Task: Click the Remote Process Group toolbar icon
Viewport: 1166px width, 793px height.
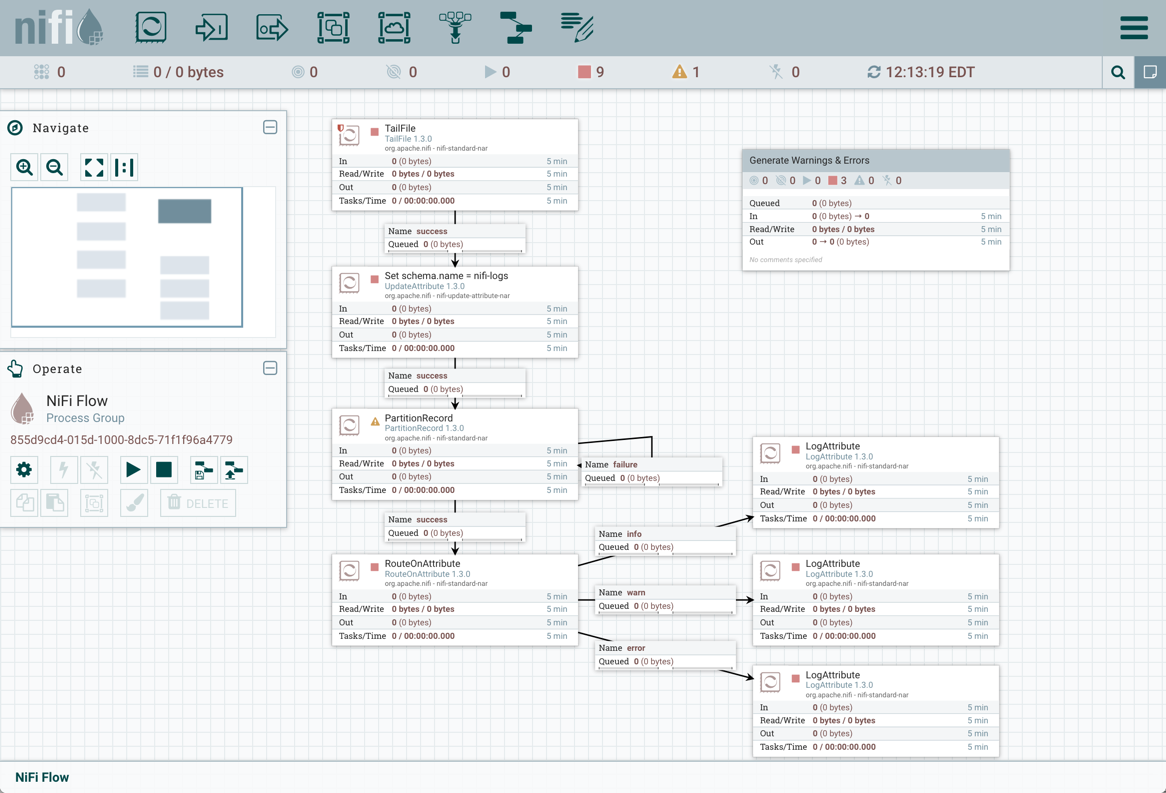Action: coord(394,27)
